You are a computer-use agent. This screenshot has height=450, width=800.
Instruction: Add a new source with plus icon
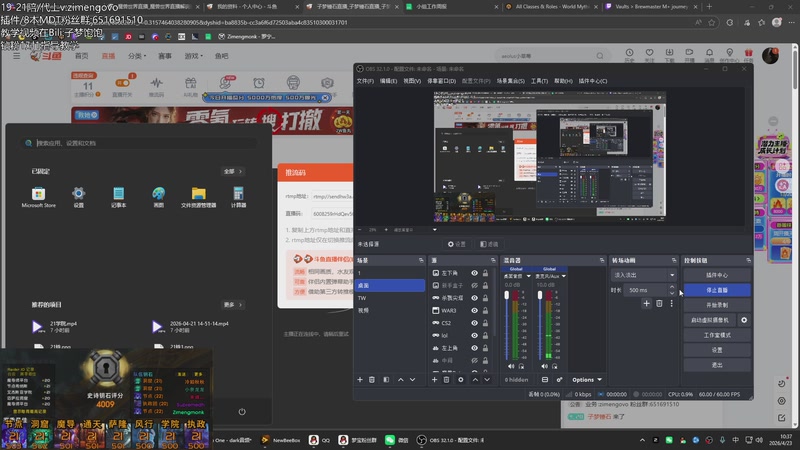(x=434, y=380)
